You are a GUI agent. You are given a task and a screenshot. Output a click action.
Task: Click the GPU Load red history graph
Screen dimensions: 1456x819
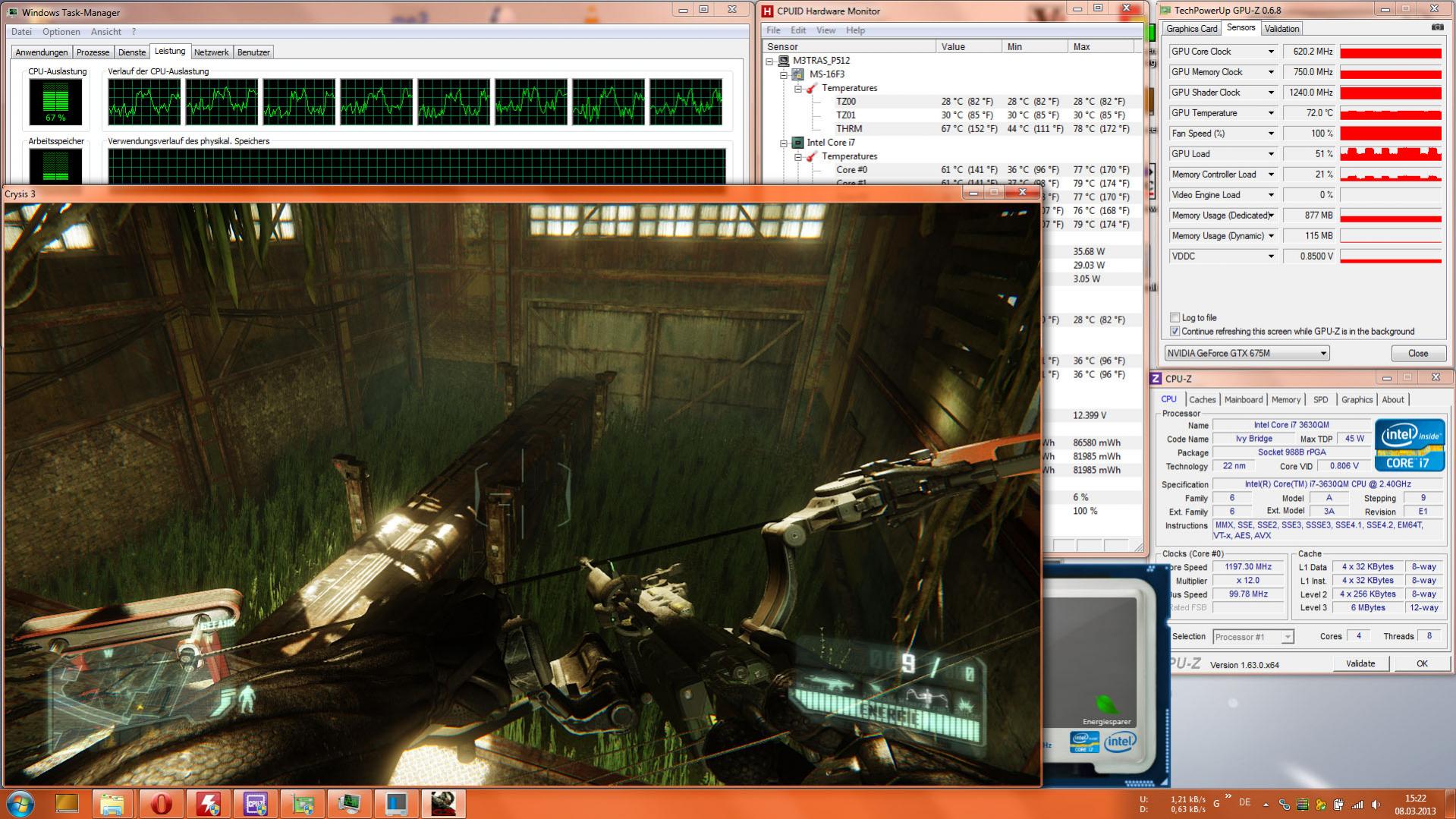[x=1391, y=154]
